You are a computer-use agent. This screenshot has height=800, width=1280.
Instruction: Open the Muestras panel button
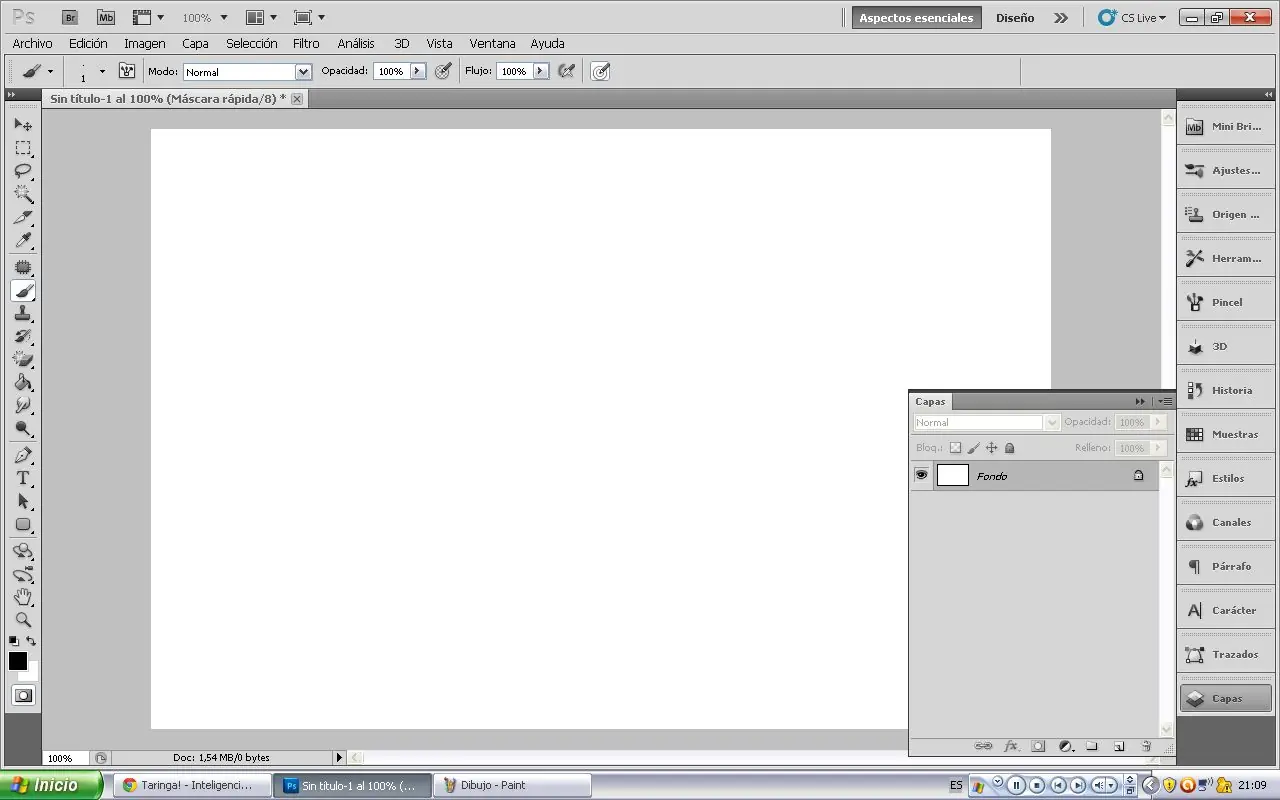[x=1226, y=434]
